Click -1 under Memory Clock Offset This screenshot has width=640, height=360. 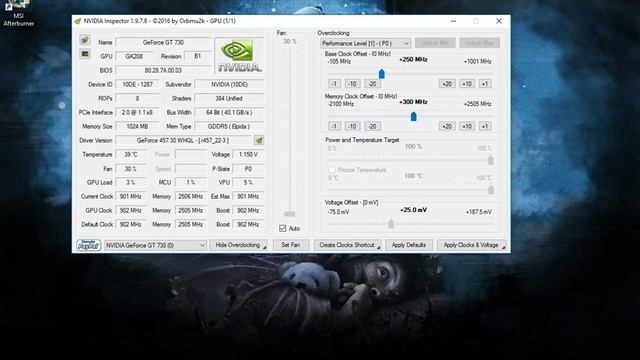click(334, 126)
